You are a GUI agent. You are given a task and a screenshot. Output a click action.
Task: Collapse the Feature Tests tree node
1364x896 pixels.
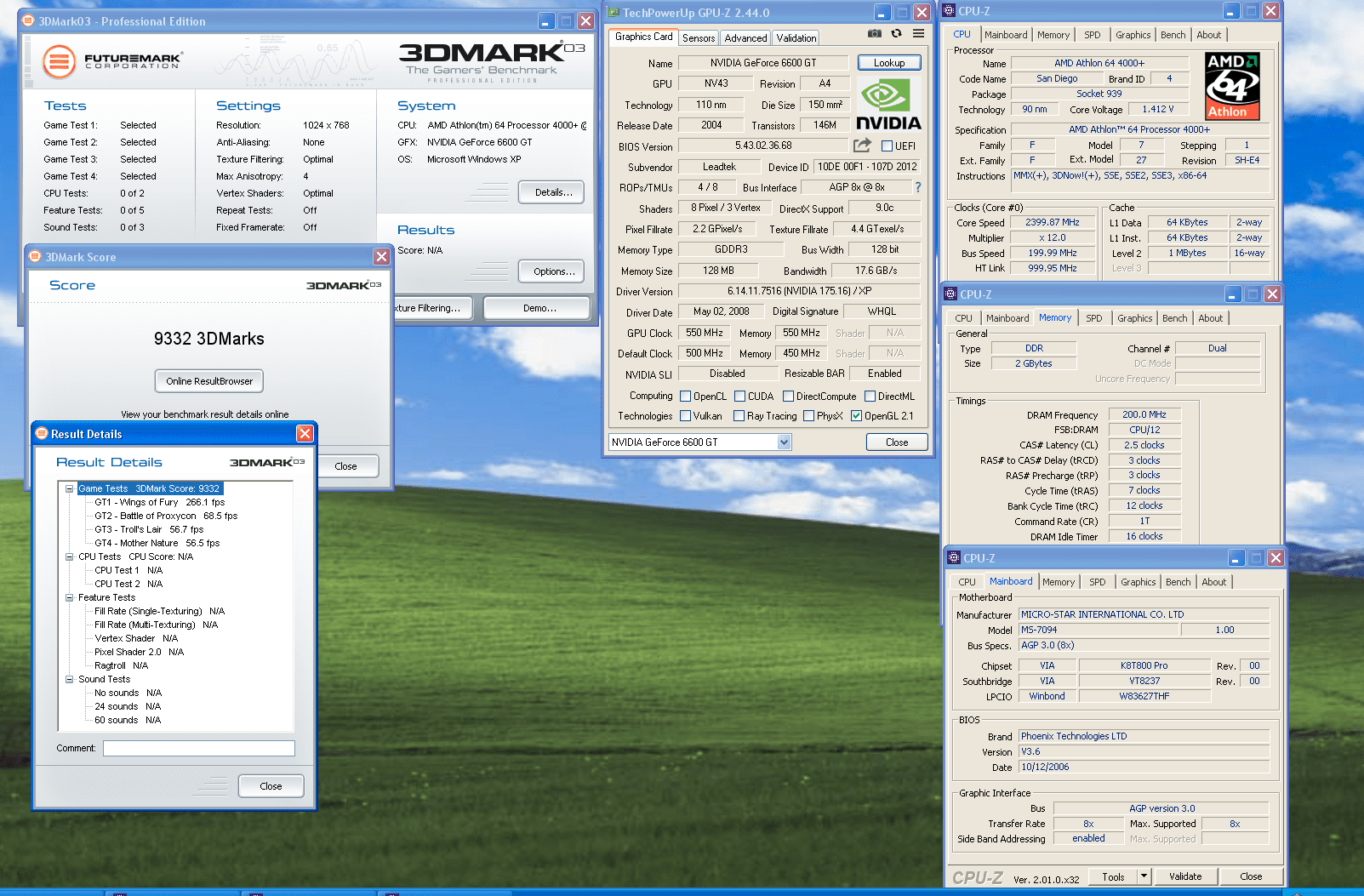(x=70, y=597)
